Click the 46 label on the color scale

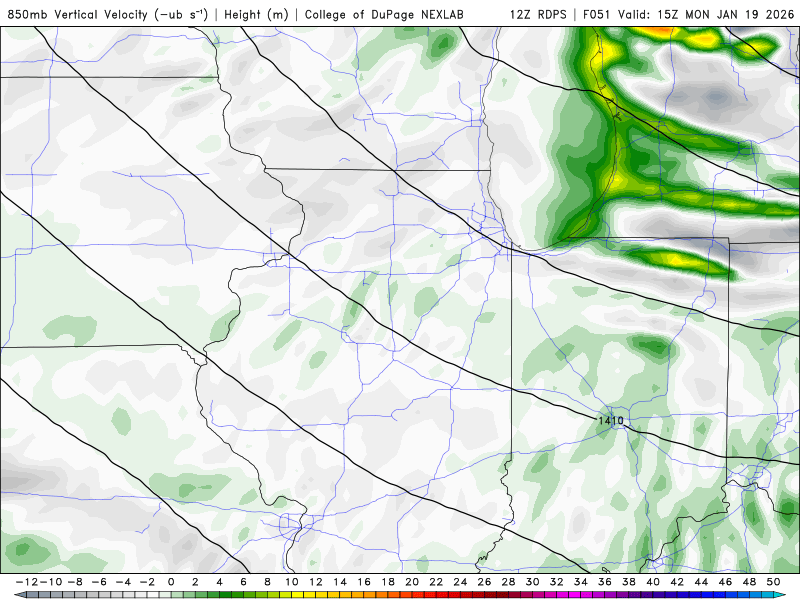(726, 582)
